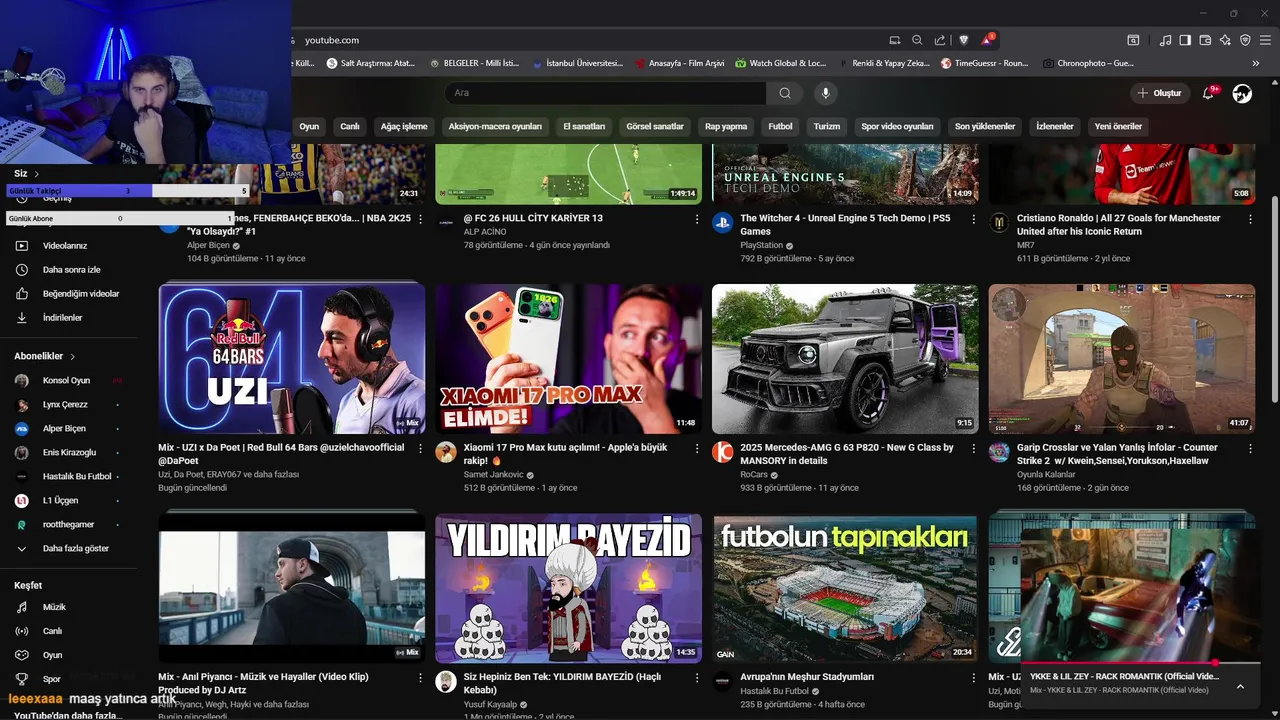Open RoCars channel avatar
Viewport: 1280px width, 720px height.
coord(722,452)
